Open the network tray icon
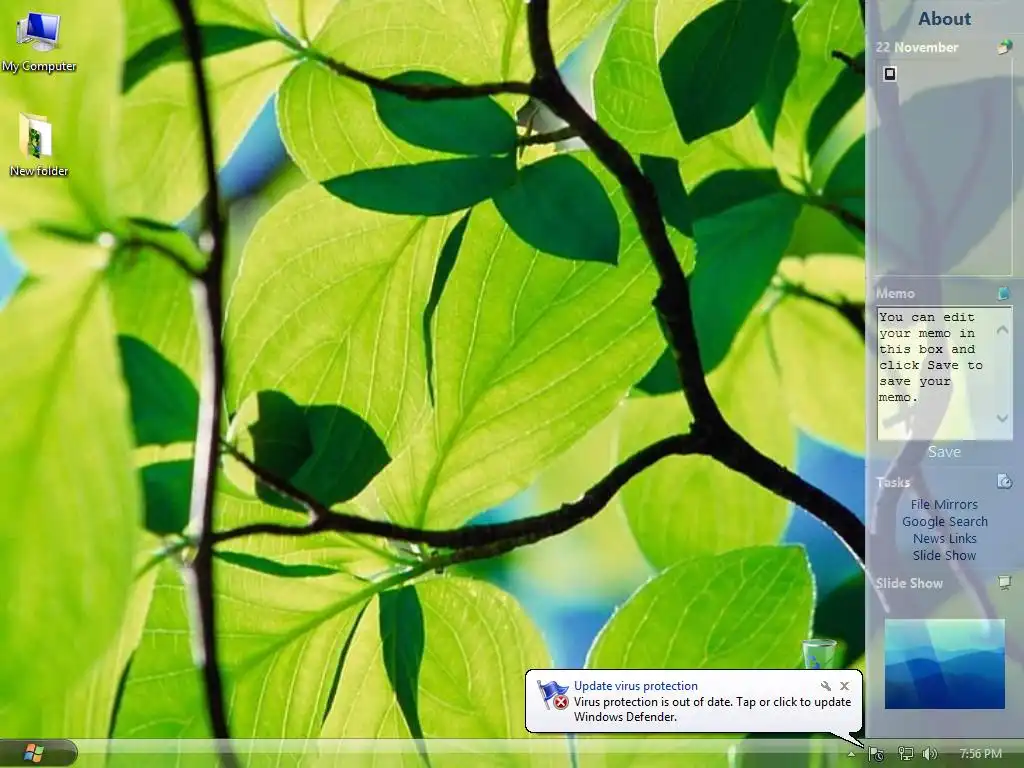 [x=905, y=754]
